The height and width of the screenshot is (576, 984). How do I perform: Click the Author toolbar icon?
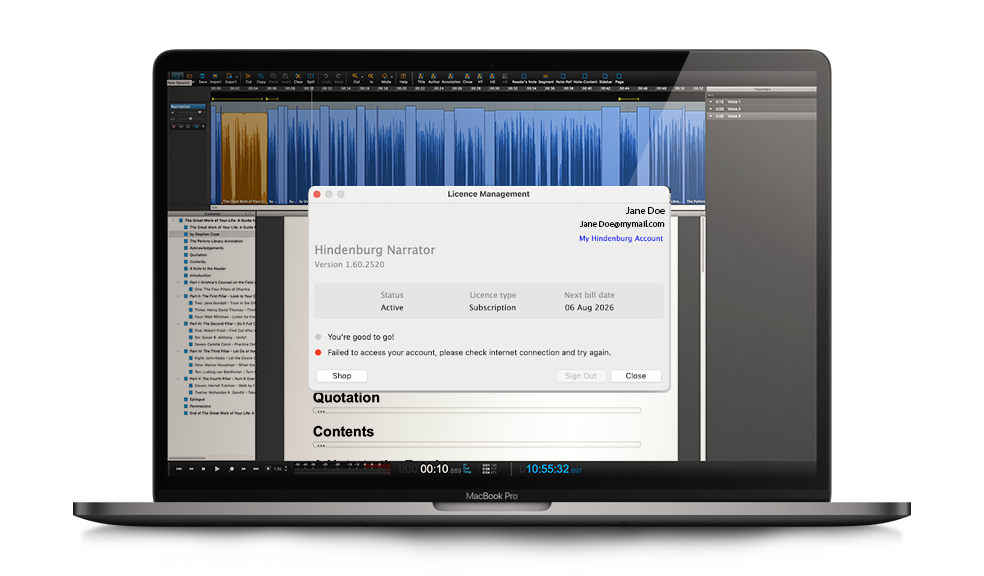434,78
